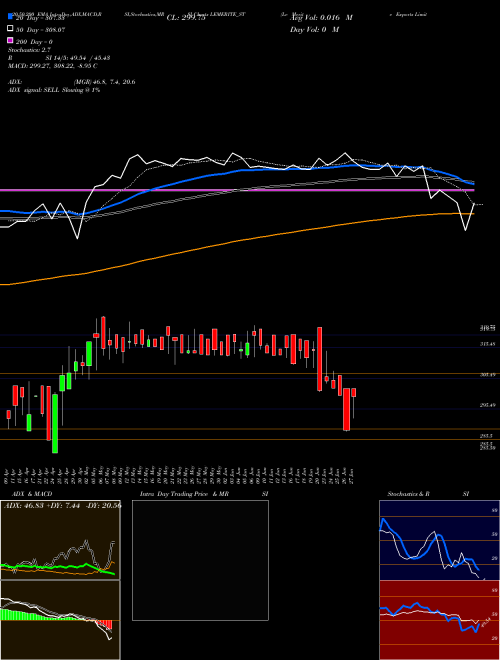Click the magenta 200 Day horizontal line
500x660 pixels.
click(237, 190)
